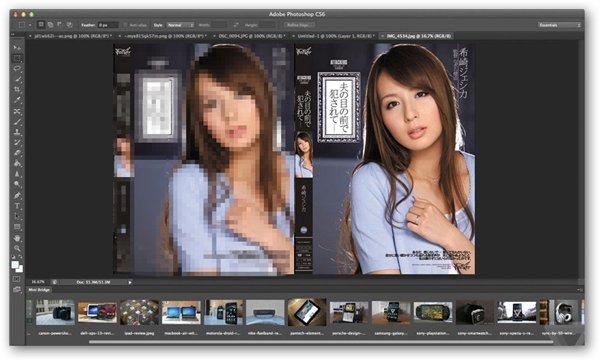Open the Style dropdown set to Normal
This screenshot has width=600, height=361.
pos(180,25)
